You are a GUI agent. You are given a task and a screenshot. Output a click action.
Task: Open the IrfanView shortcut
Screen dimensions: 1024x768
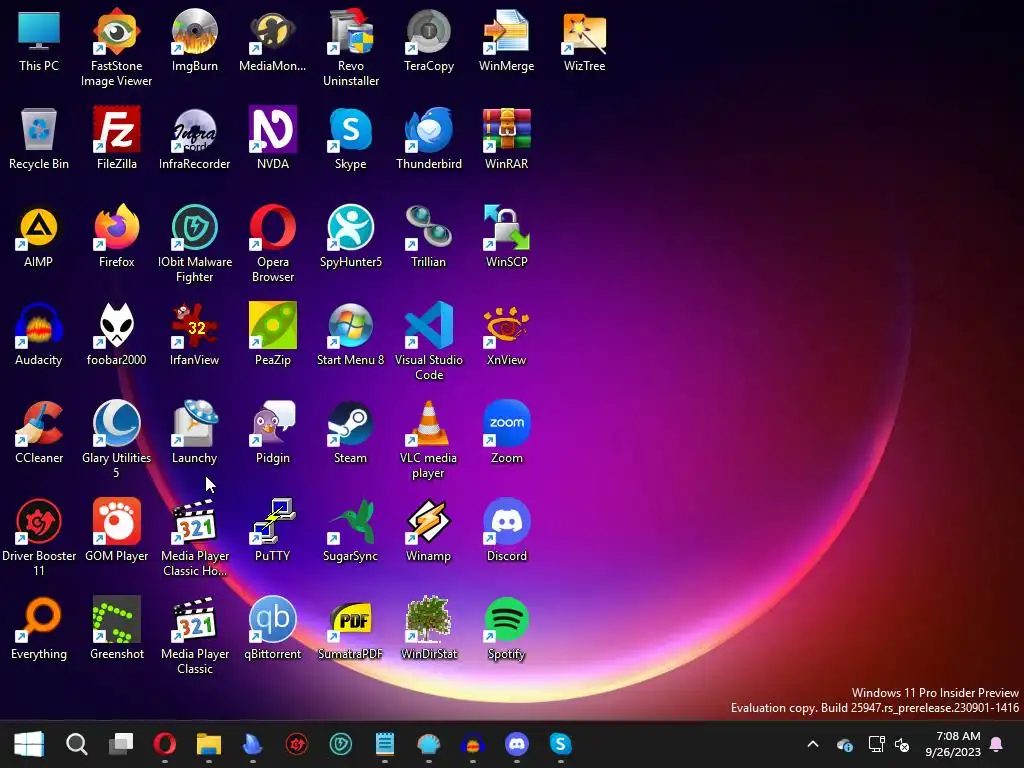click(x=195, y=334)
